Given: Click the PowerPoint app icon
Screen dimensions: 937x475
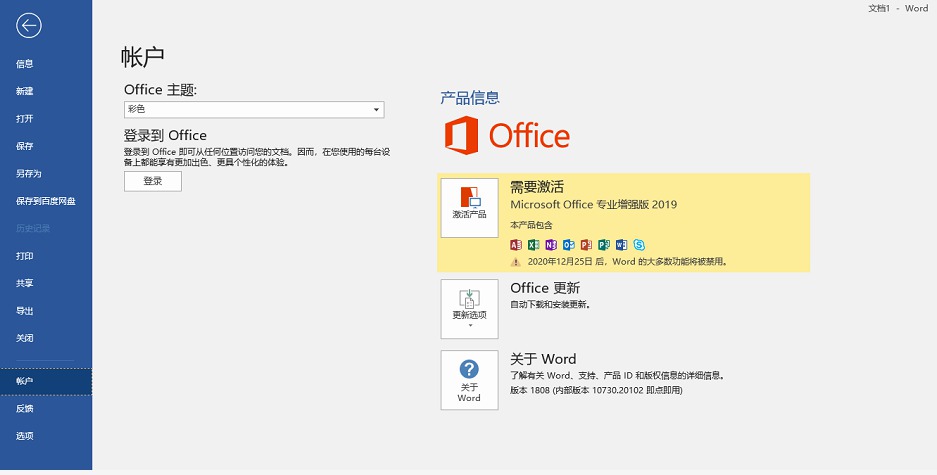Looking at the screenshot, I should (586, 244).
